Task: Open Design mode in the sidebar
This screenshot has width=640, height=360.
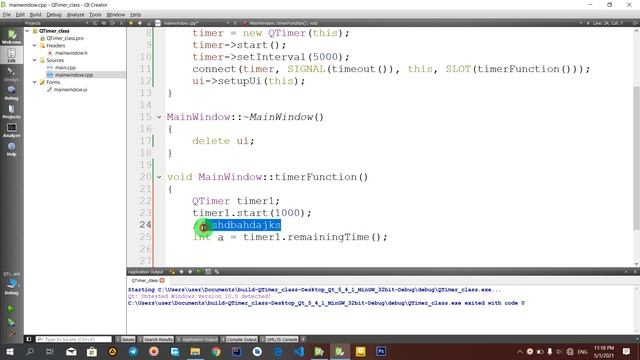Action: [x=11, y=74]
